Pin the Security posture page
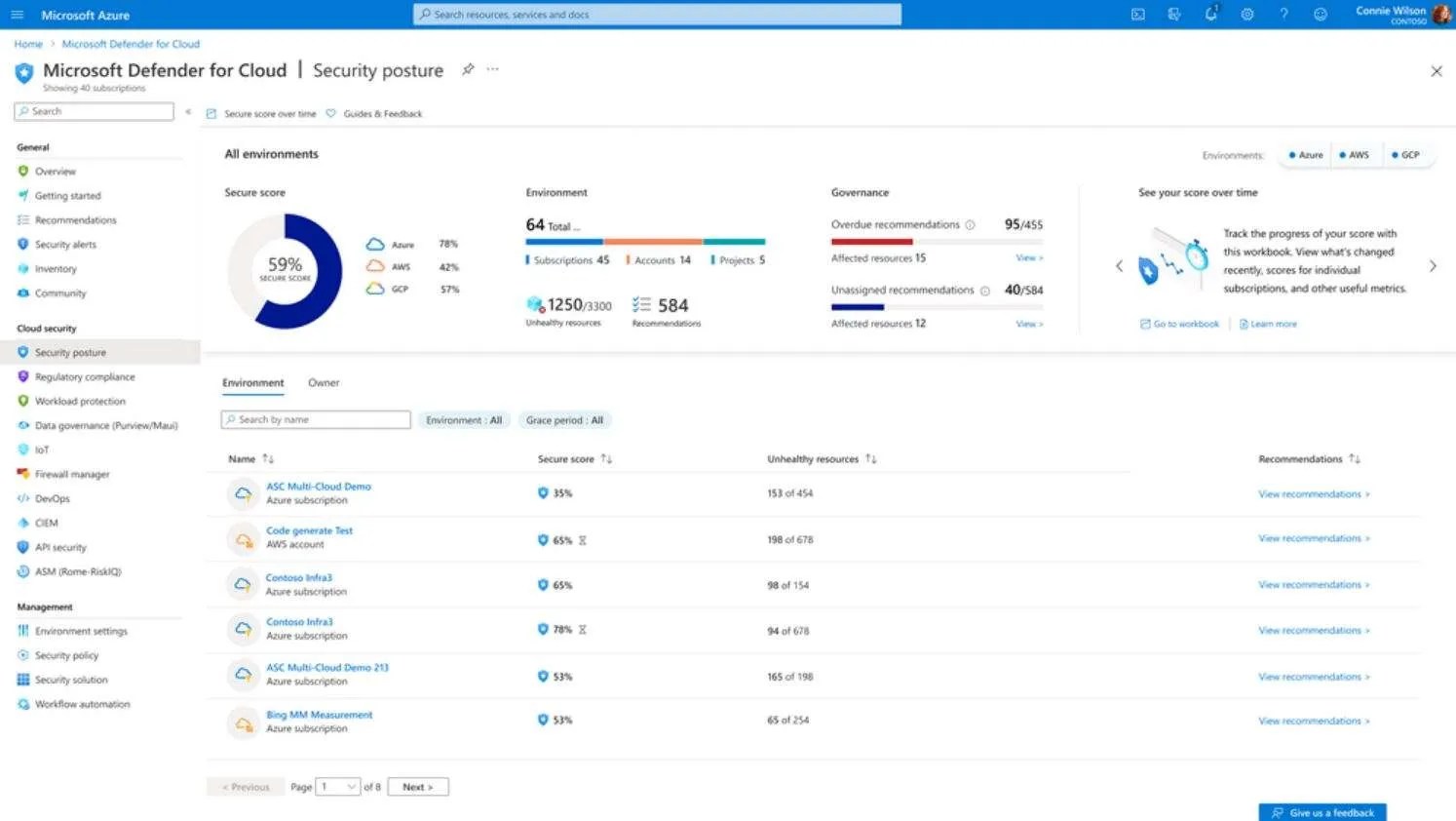Screen dimensions: 1456x821 pyautogui.click(x=468, y=69)
